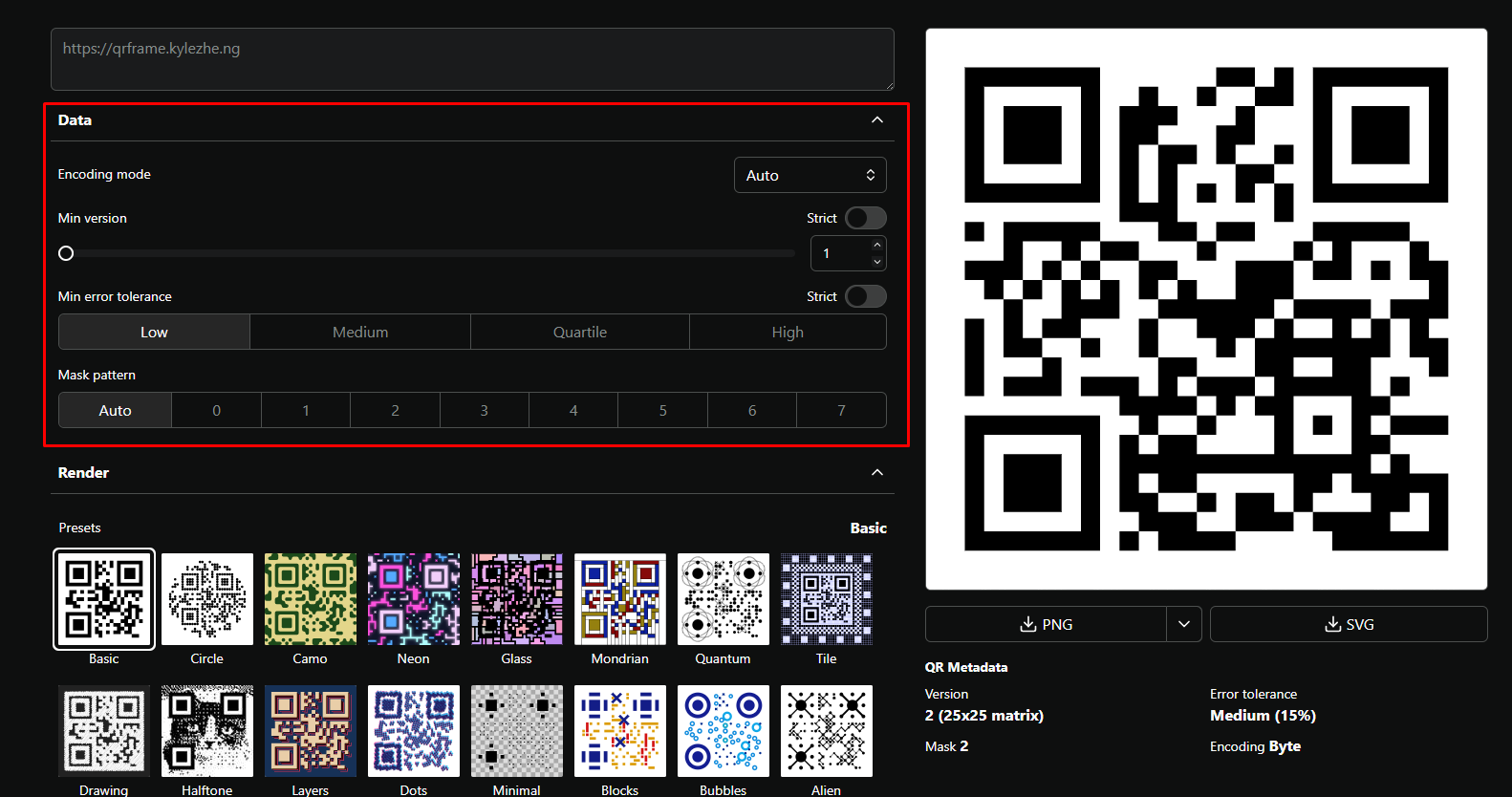Click the min version number field

[x=841, y=253]
